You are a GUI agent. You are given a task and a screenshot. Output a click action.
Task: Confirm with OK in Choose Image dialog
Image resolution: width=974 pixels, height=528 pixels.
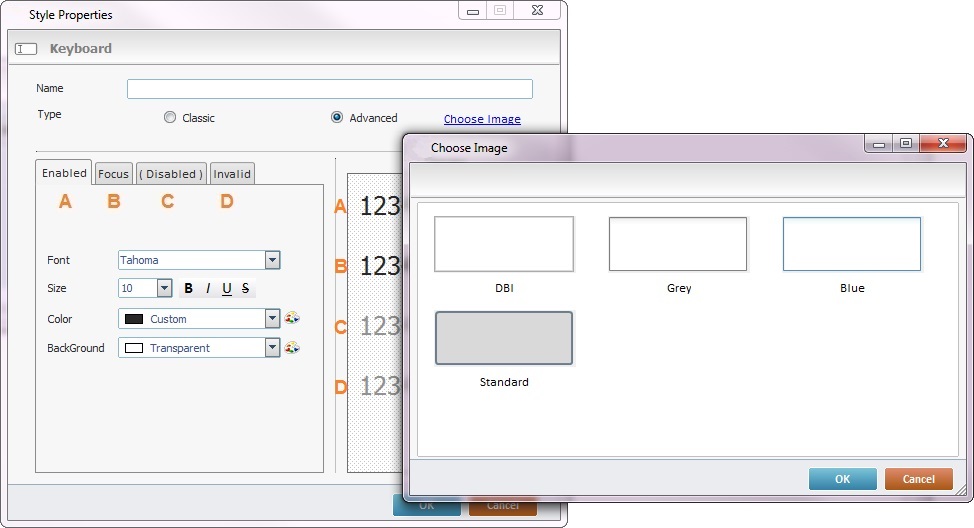[x=842, y=479]
